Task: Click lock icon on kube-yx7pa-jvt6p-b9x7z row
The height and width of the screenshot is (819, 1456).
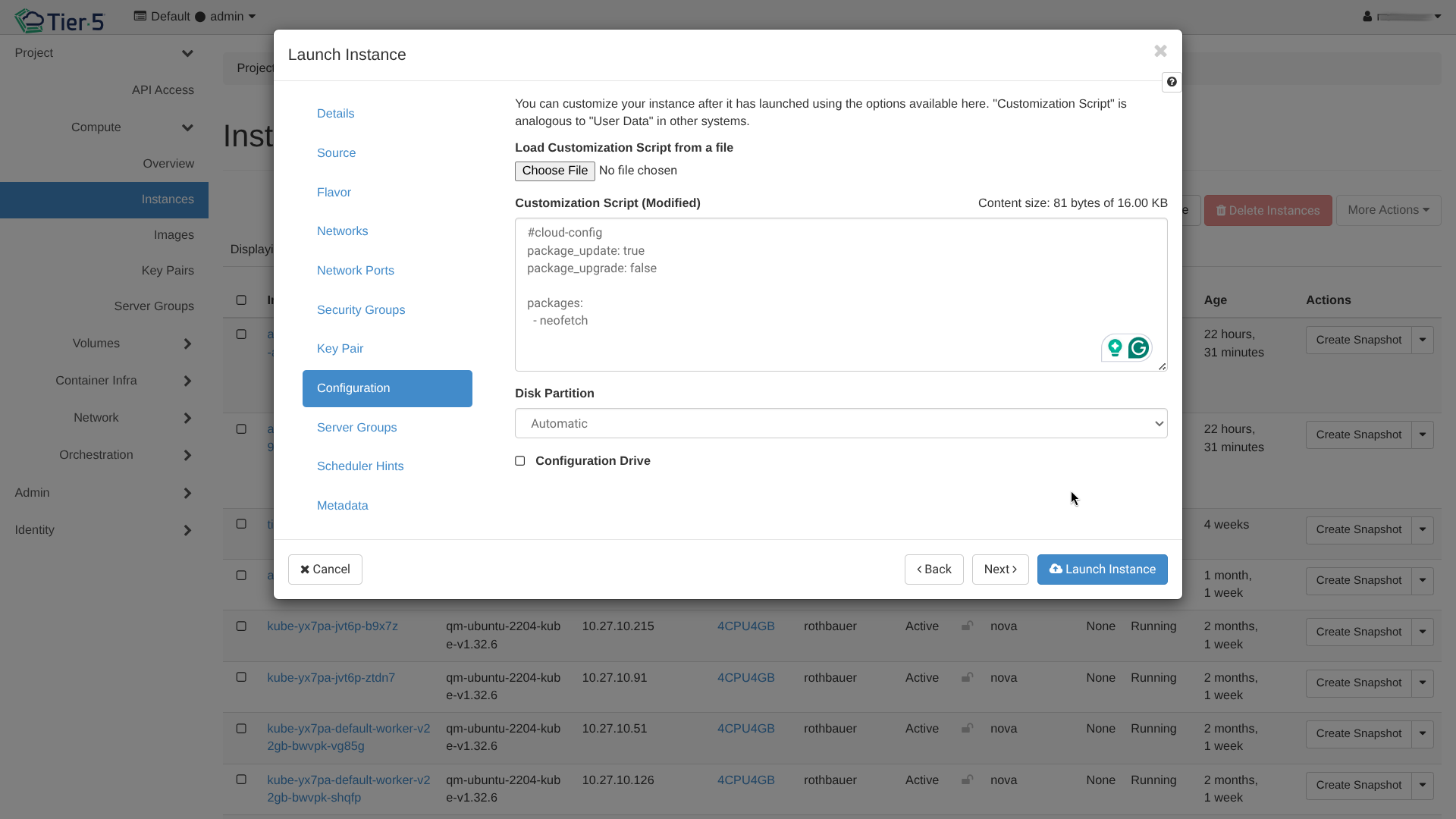Action: click(967, 626)
